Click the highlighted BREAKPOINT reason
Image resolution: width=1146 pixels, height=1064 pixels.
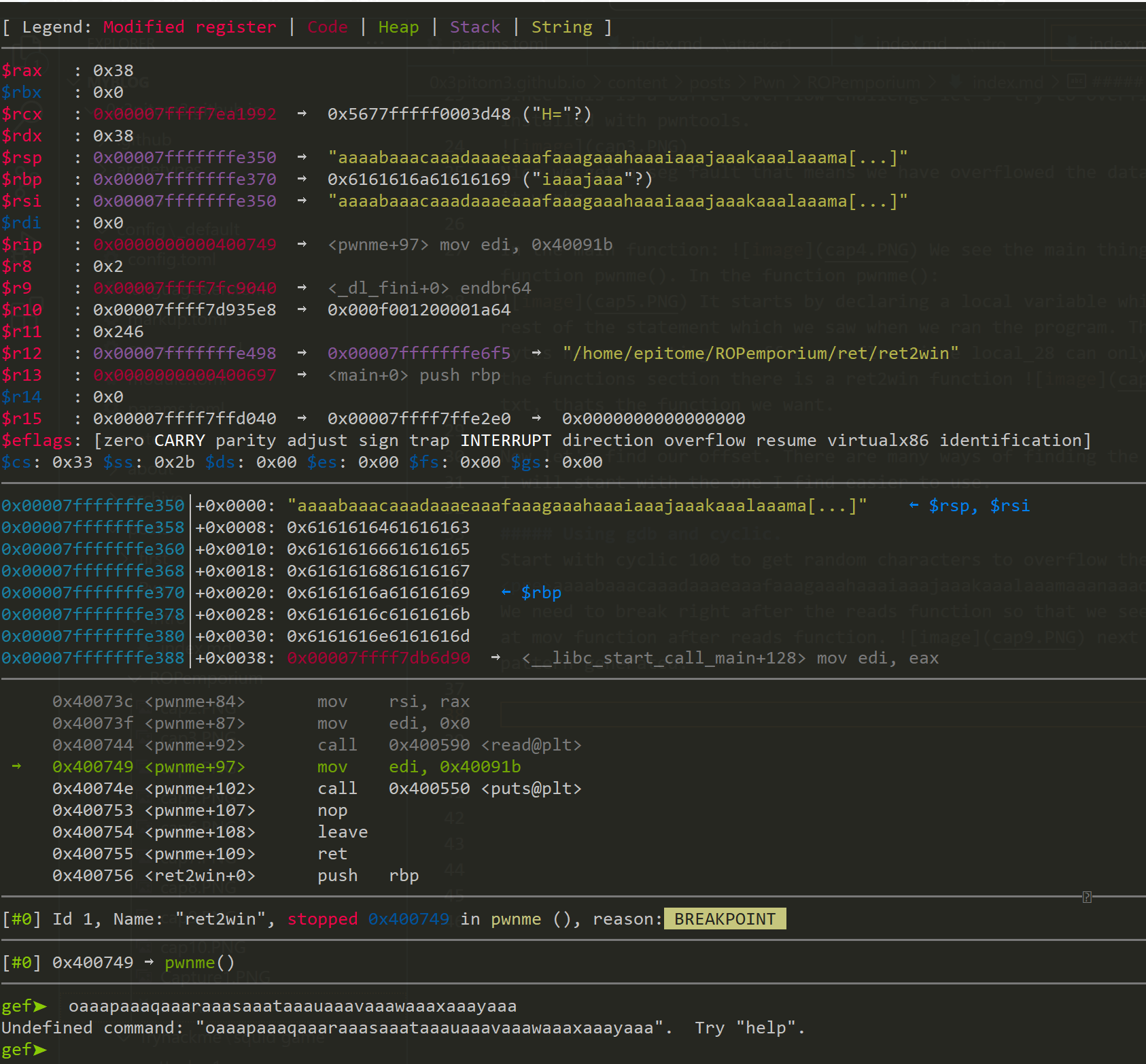725,919
